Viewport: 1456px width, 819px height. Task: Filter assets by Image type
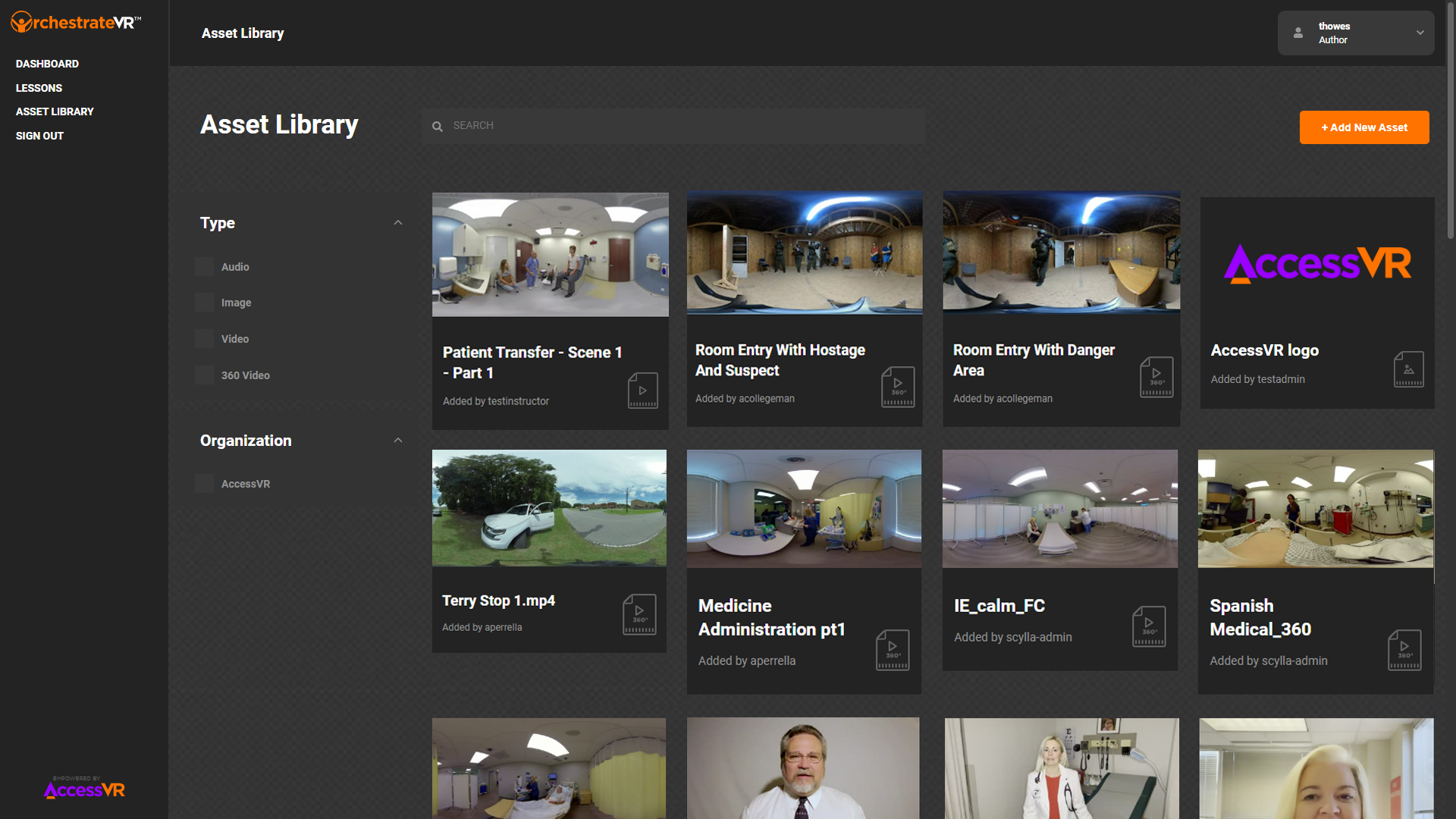pyautogui.click(x=205, y=303)
